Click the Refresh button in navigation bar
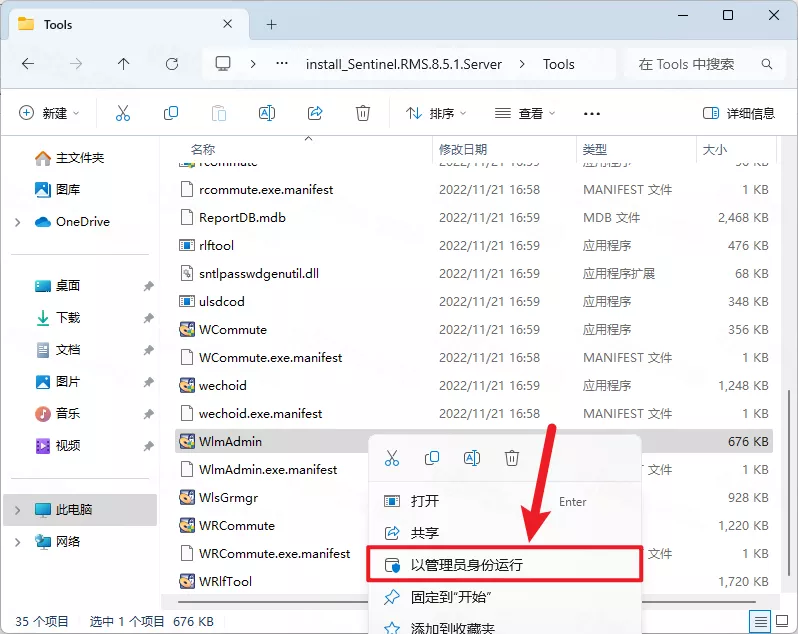This screenshot has height=634, width=798. [x=171, y=64]
